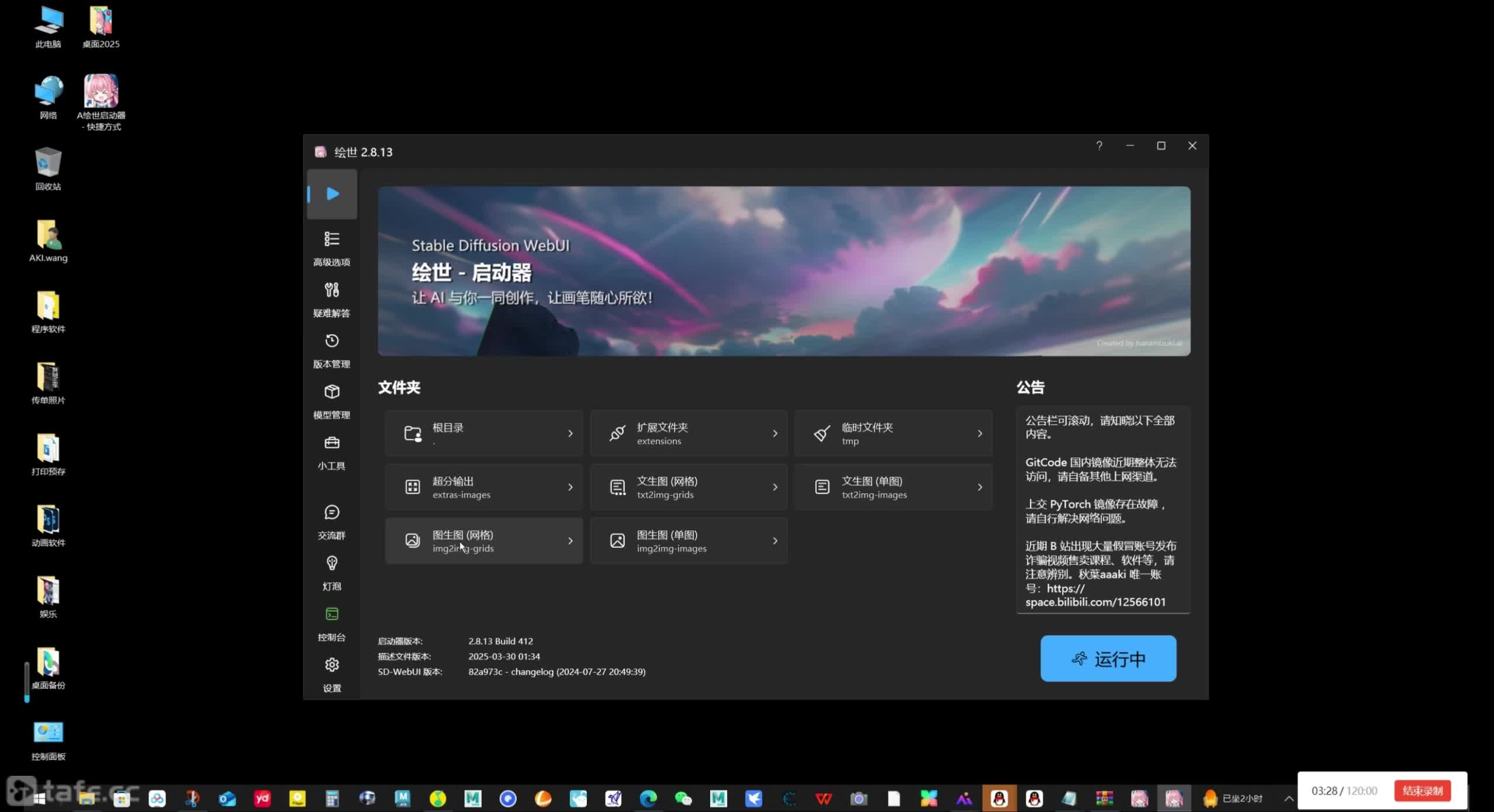The height and width of the screenshot is (812, 1494).
Task: Click the 扩展文件夹 plug icon
Action: [x=617, y=433]
